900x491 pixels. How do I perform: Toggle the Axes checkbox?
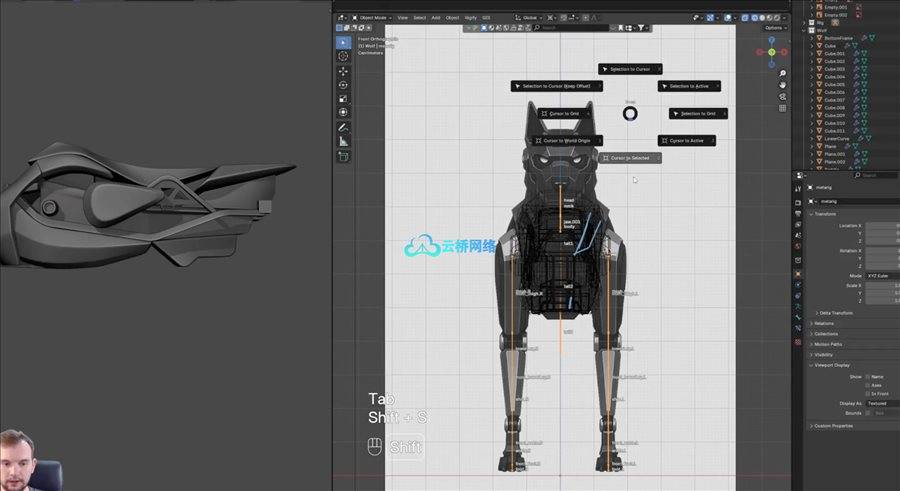pos(868,385)
